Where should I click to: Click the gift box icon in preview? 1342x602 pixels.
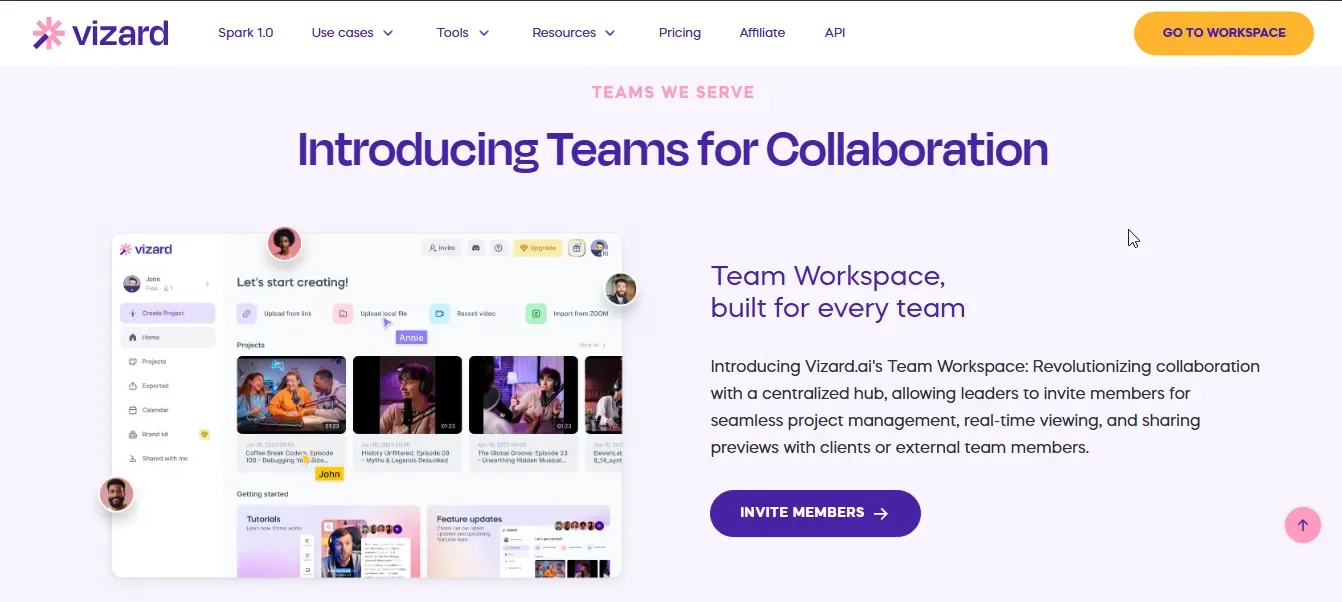point(576,248)
